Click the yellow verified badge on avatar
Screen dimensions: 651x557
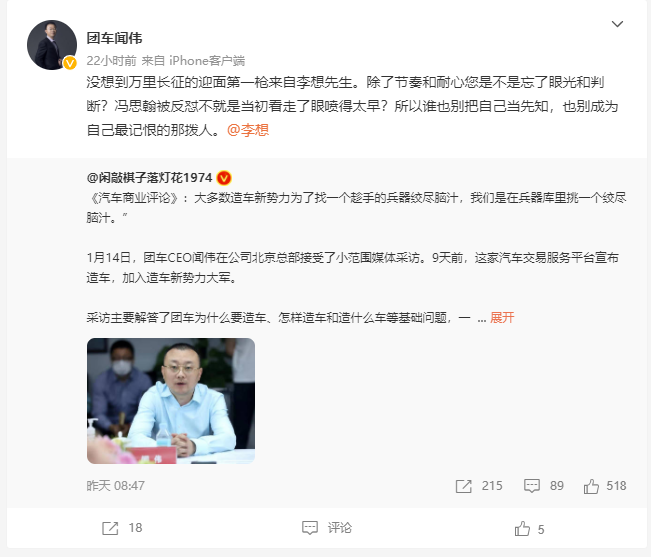pos(70,63)
